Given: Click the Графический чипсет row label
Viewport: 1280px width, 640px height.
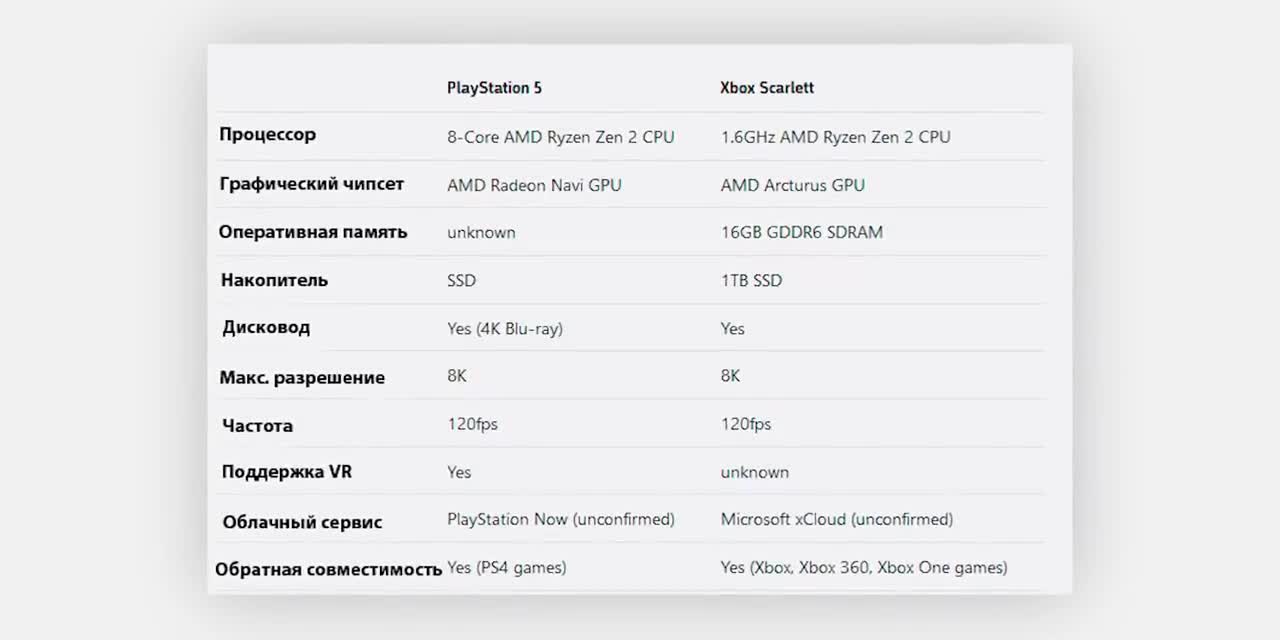Looking at the screenshot, I should (312, 185).
